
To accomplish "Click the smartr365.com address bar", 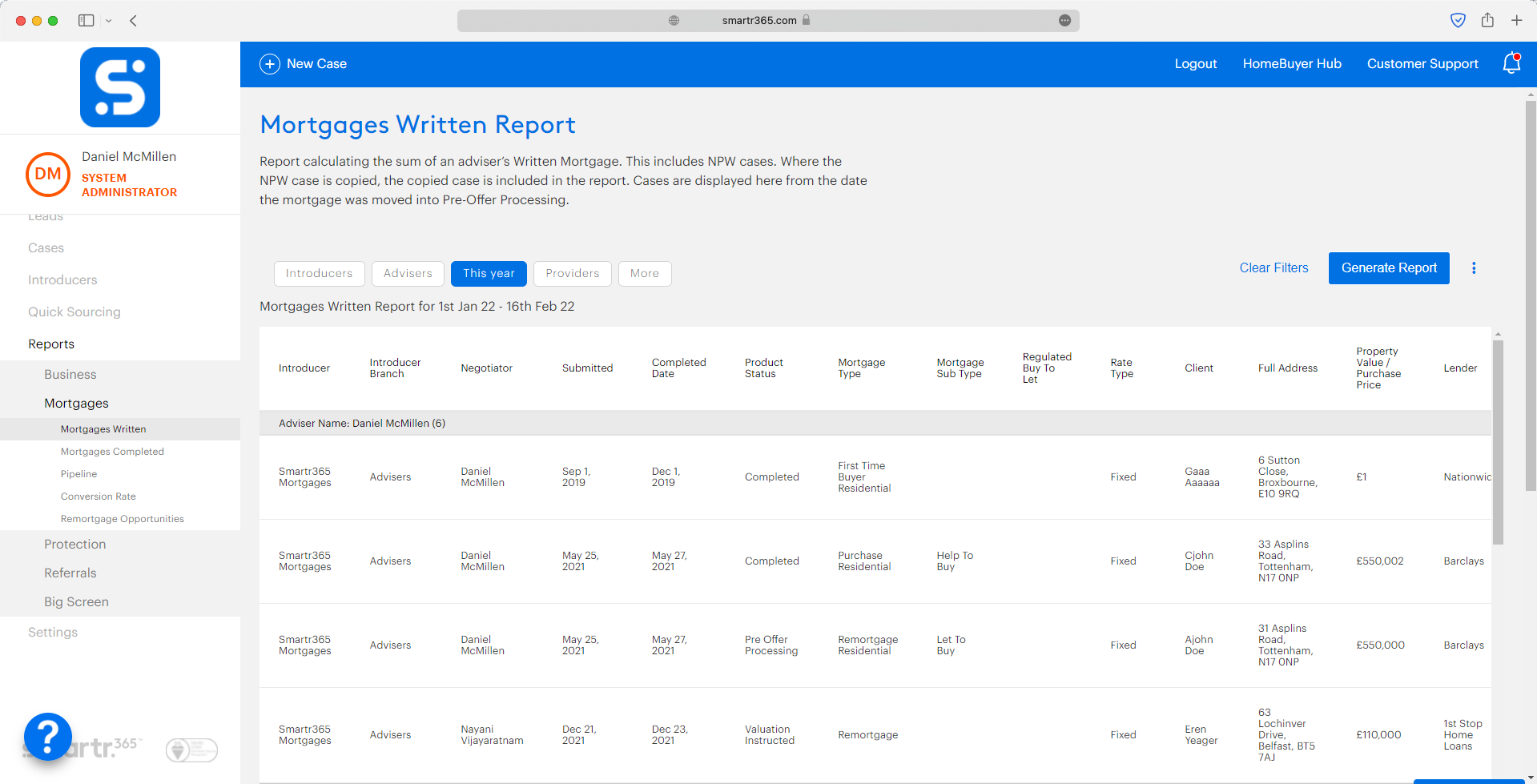I will coord(768,21).
